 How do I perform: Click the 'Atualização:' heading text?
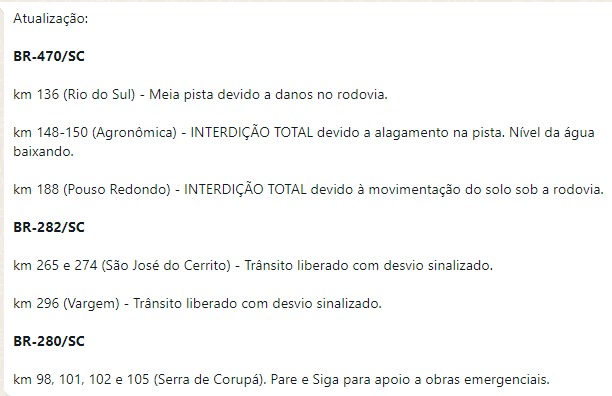click(x=51, y=18)
